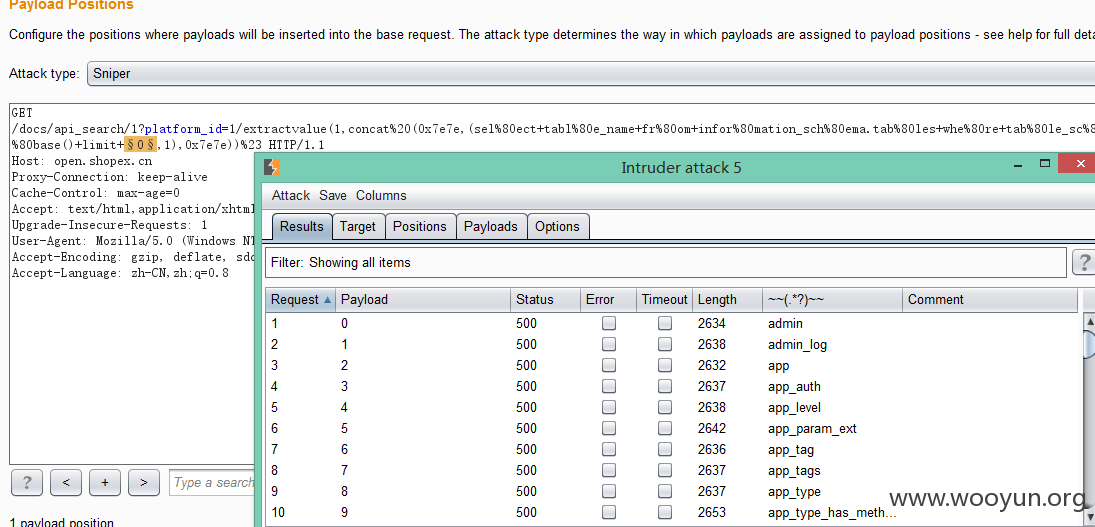
Task: Switch to the Payloads tab
Action: pos(491,226)
